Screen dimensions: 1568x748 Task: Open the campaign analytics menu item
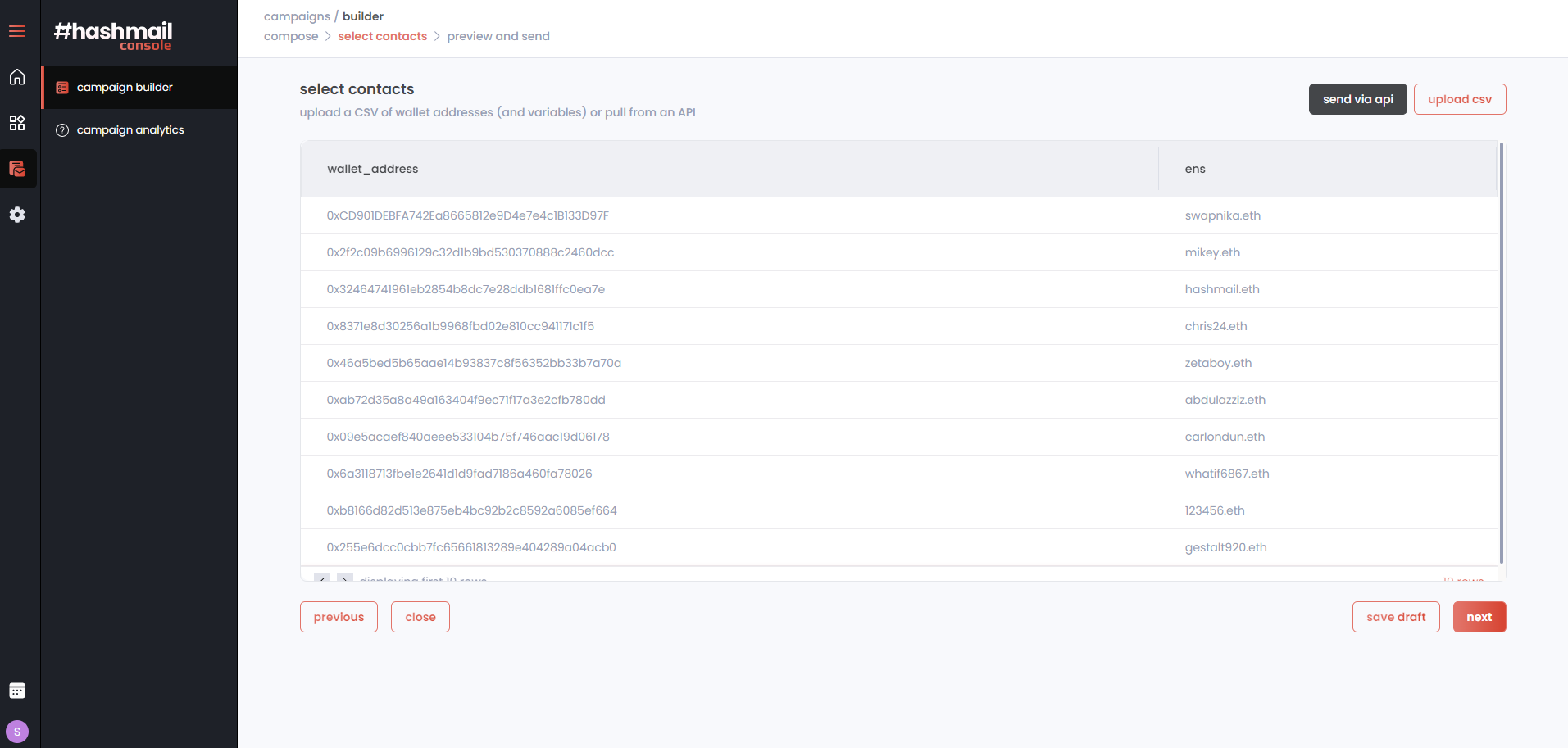[x=139, y=130]
